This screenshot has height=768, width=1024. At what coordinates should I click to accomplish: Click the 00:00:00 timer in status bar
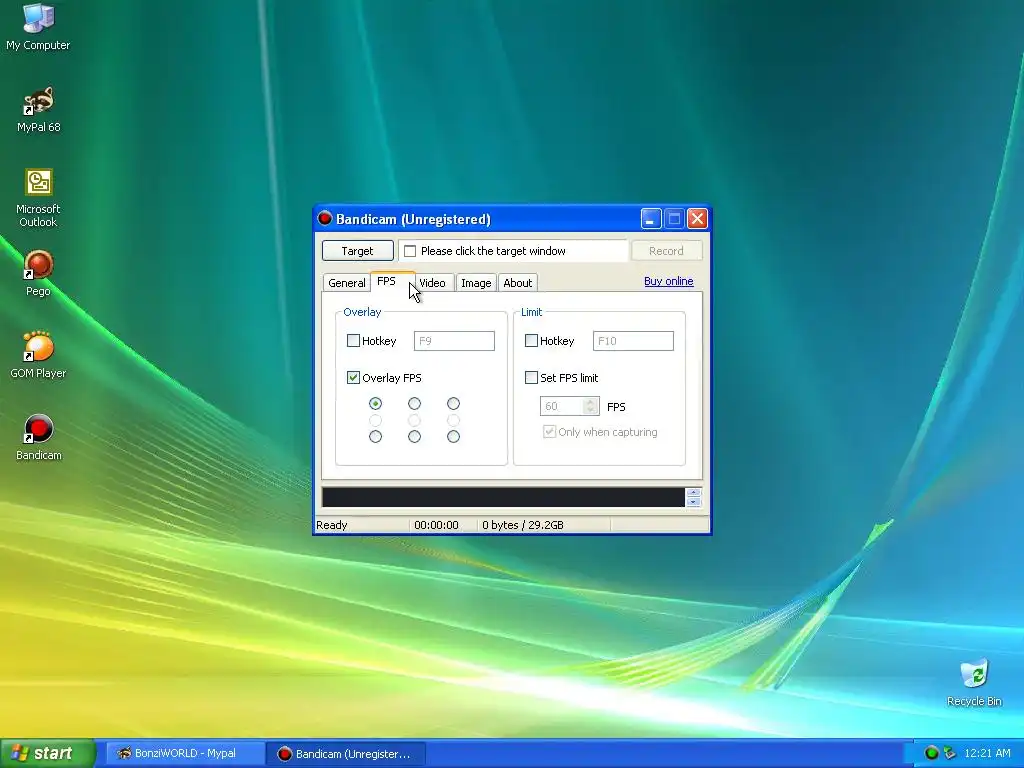436,525
